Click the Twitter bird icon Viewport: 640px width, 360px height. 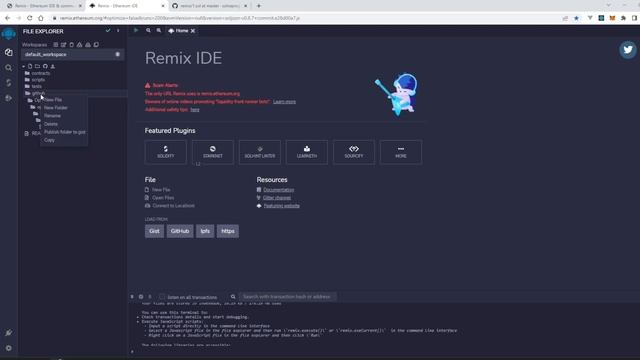point(628,50)
